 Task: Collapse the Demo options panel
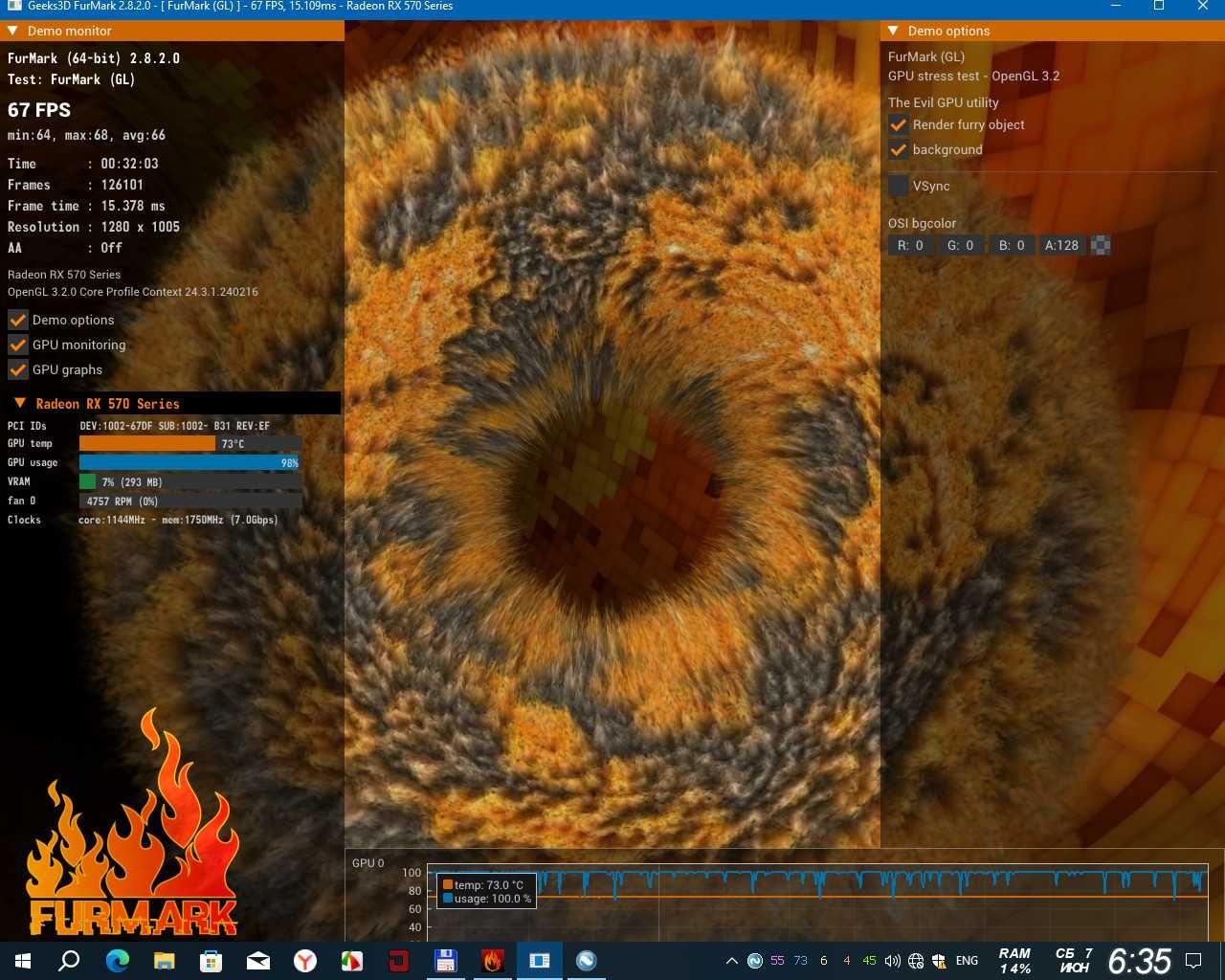893,31
